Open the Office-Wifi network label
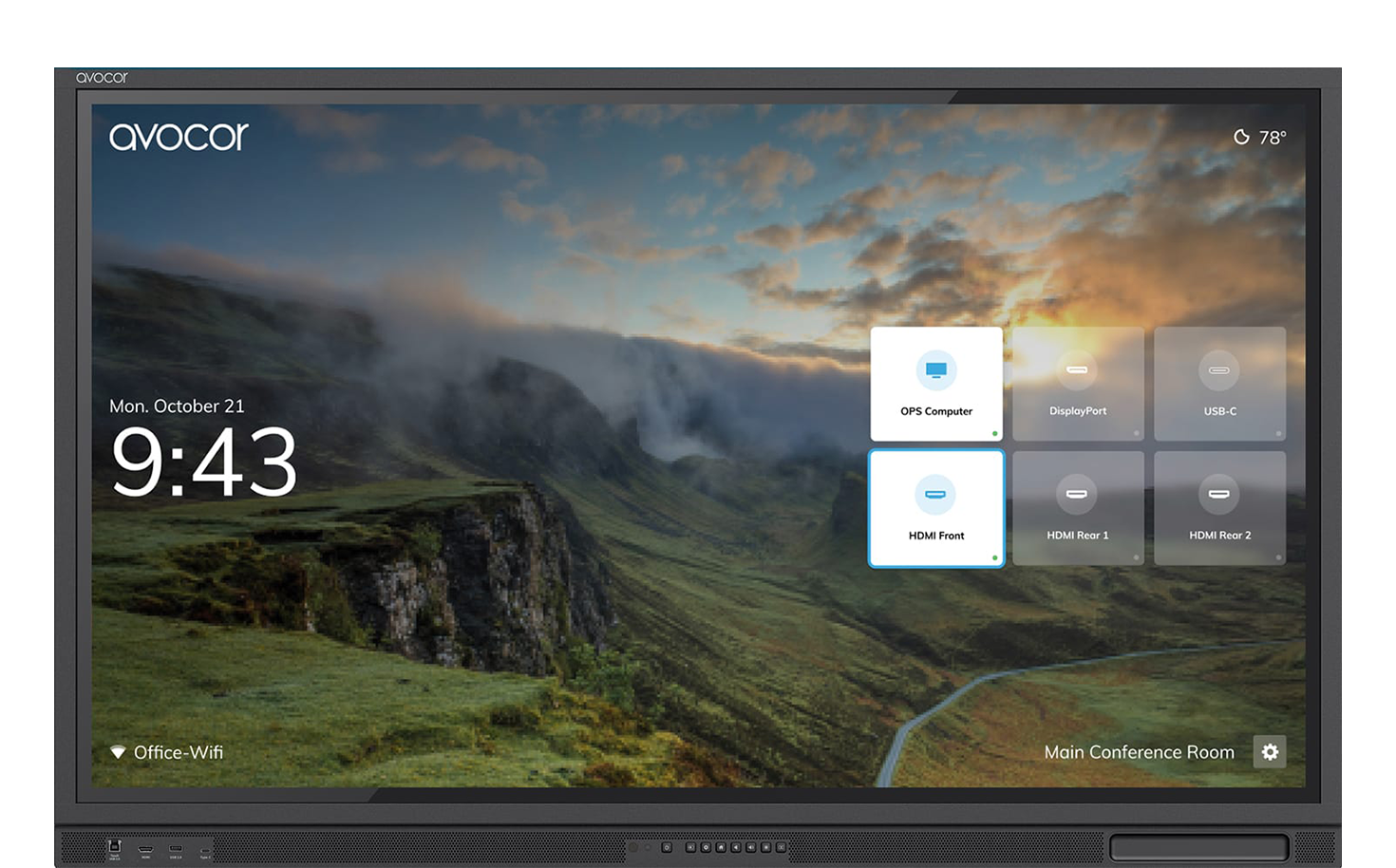 pyautogui.click(x=179, y=752)
